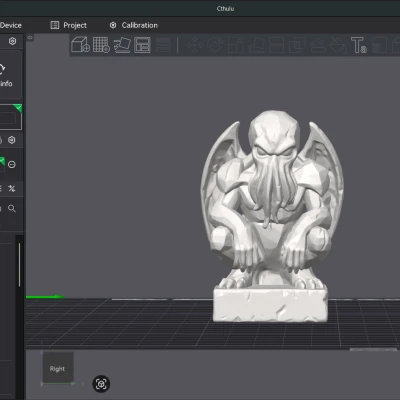Screen dimensions: 400x400
Task: Click the compare presets icon
Action: point(12,189)
